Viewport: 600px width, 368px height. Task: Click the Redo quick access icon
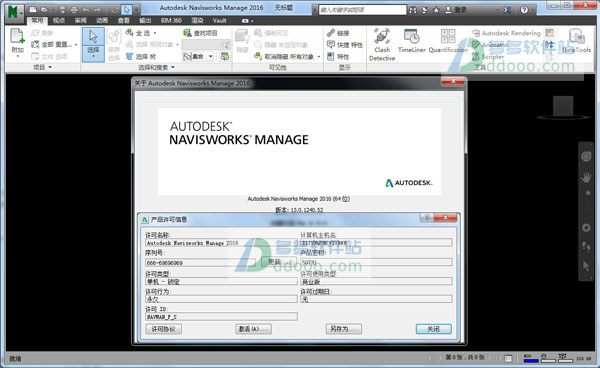[x=98, y=10]
